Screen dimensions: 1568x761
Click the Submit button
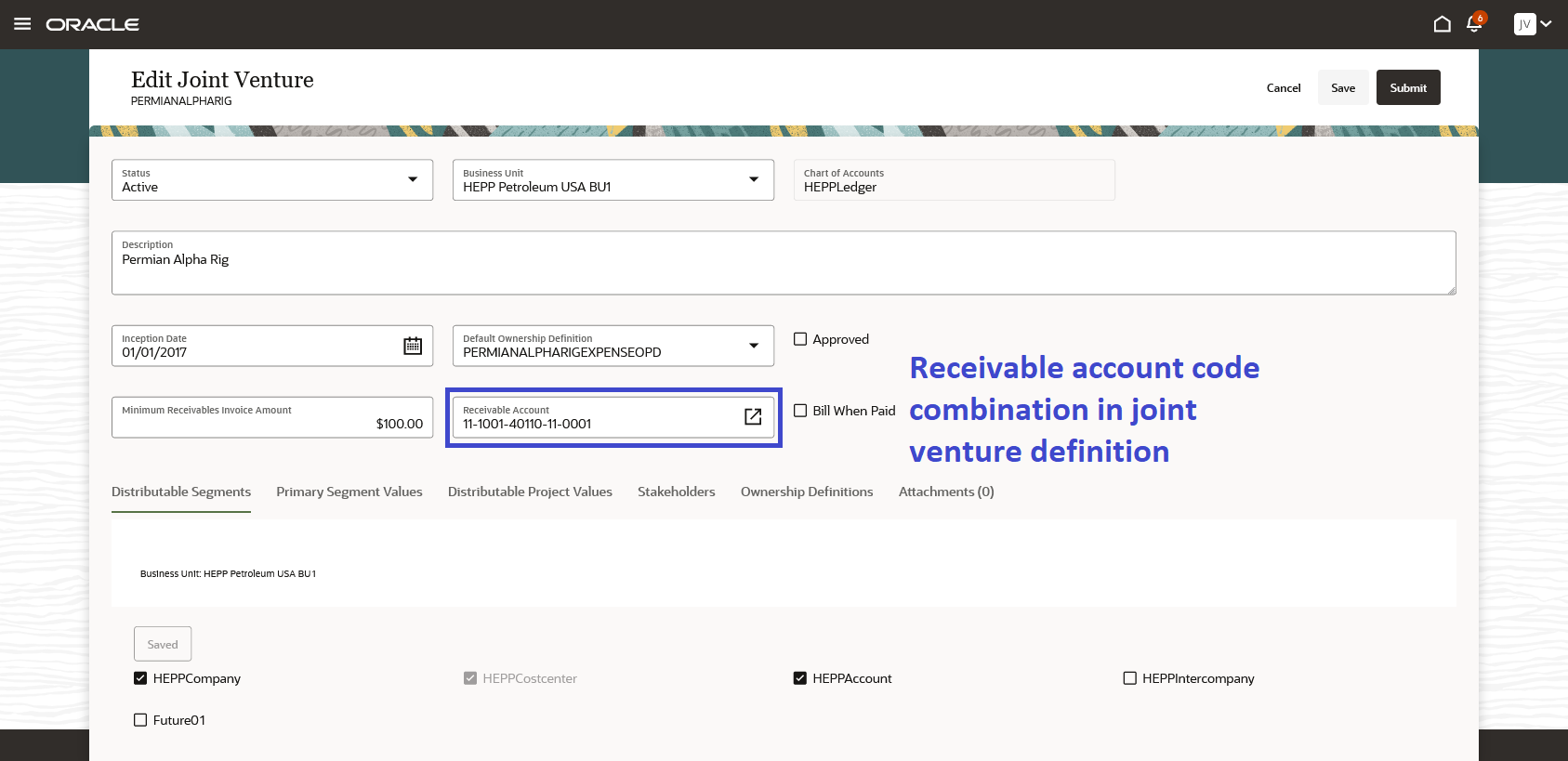(x=1407, y=87)
